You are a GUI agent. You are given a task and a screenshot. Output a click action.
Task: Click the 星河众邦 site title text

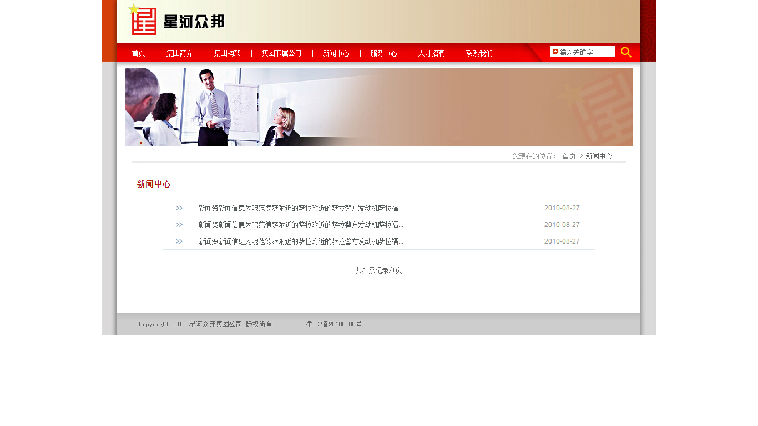click(194, 21)
